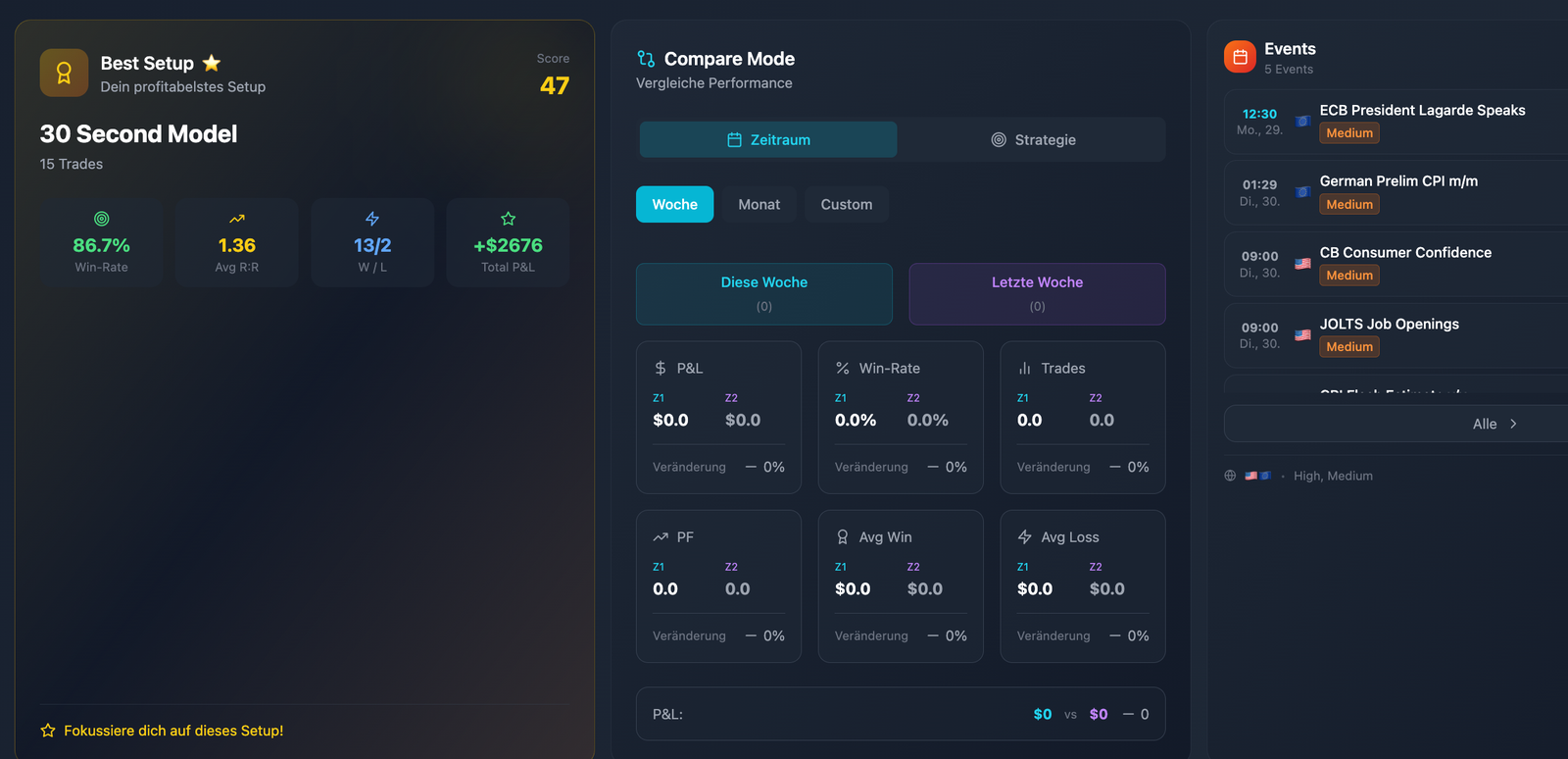Open the ECB President Lagarde Speaks event
Viewport: 1568px width, 759px height.
coord(1396,123)
